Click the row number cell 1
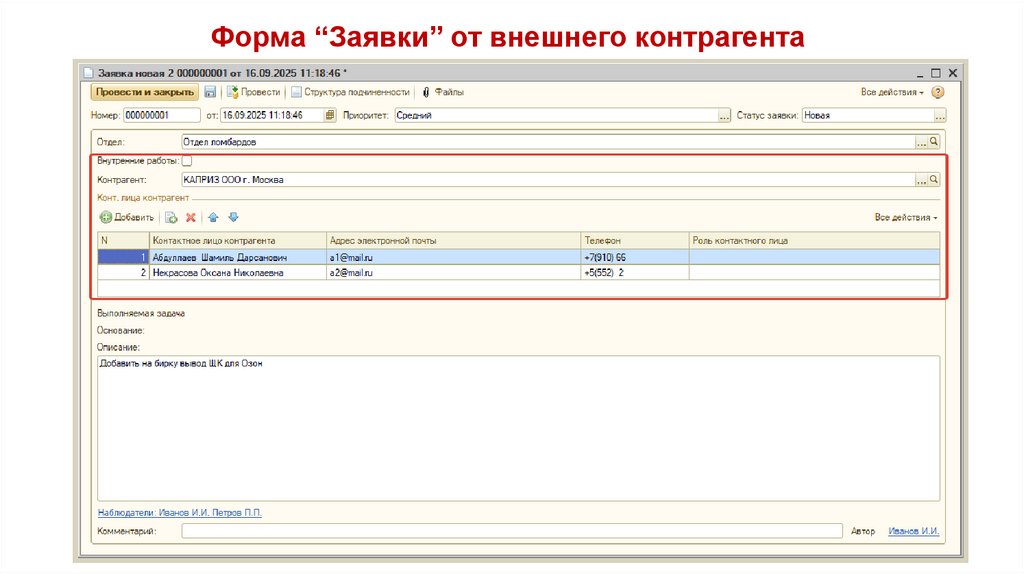The height and width of the screenshot is (574, 1024). pyautogui.click(x=123, y=257)
